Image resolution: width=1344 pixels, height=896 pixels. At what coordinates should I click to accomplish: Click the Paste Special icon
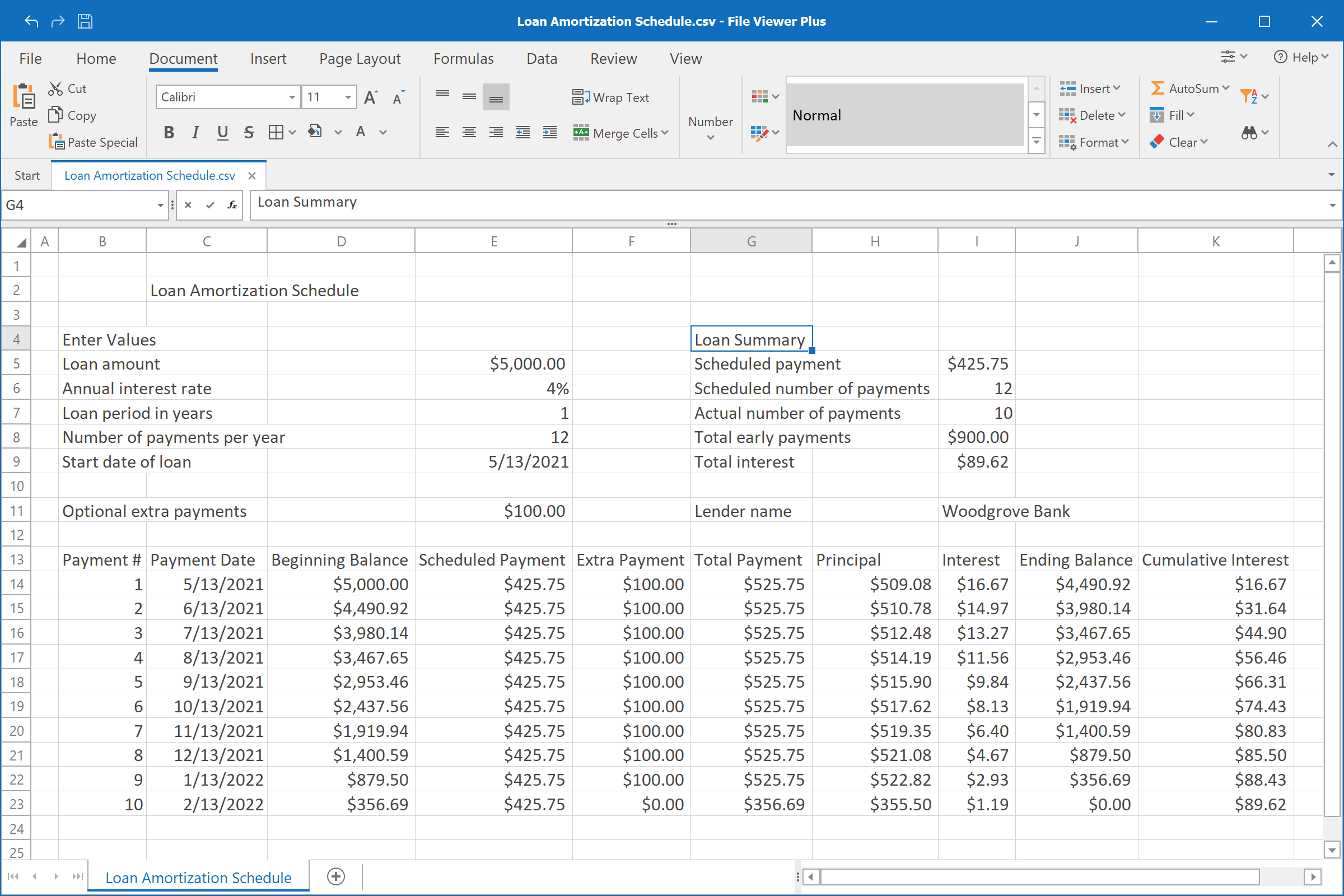click(58, 142)
